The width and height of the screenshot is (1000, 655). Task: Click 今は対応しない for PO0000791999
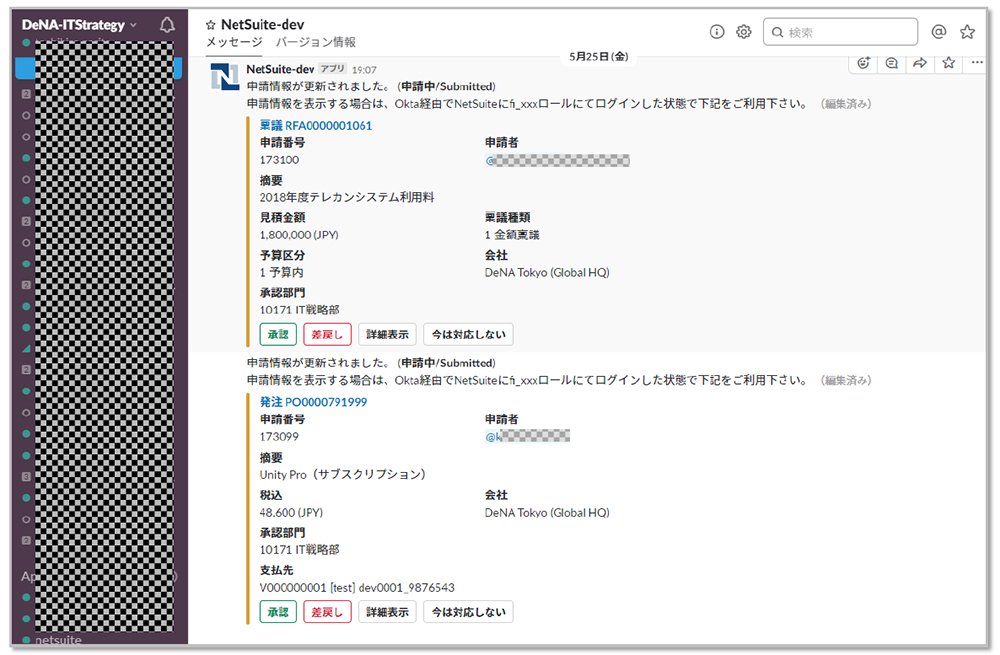(468, 612)
